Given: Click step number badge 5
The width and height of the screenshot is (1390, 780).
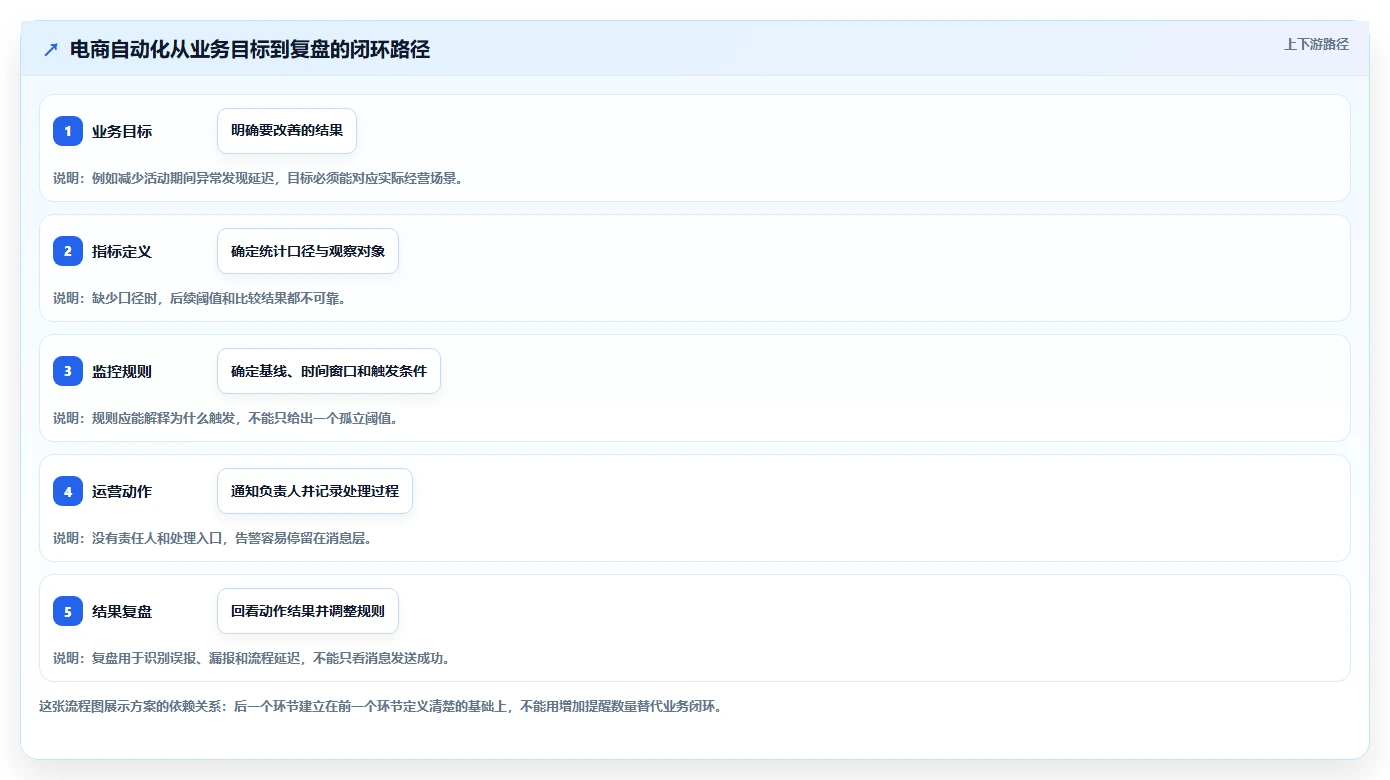Looking at the screenshot, I should (x=68, y=611).
